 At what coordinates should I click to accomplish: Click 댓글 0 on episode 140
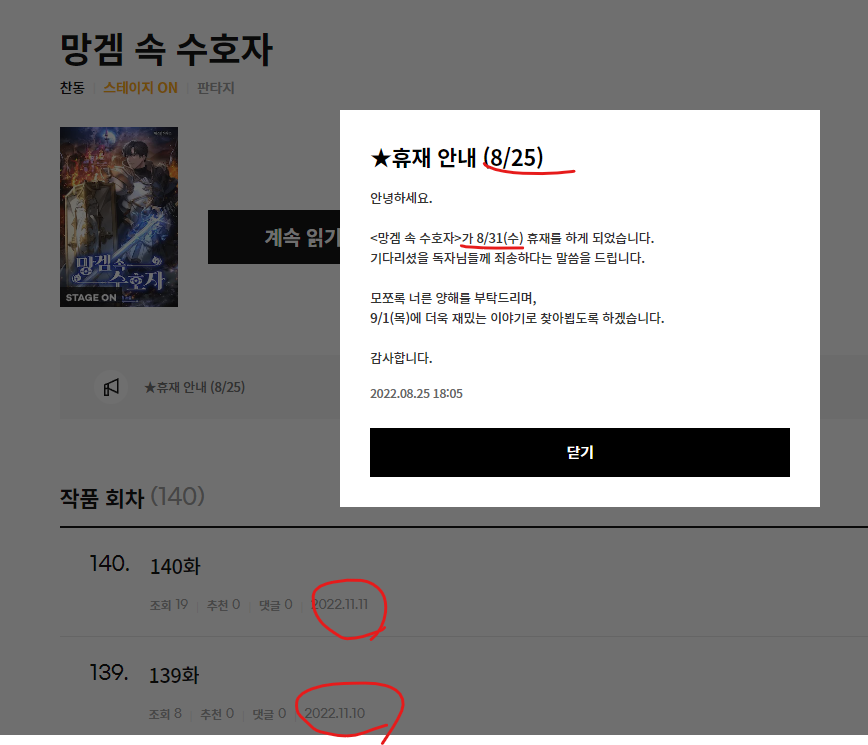(x=276, y=605)
